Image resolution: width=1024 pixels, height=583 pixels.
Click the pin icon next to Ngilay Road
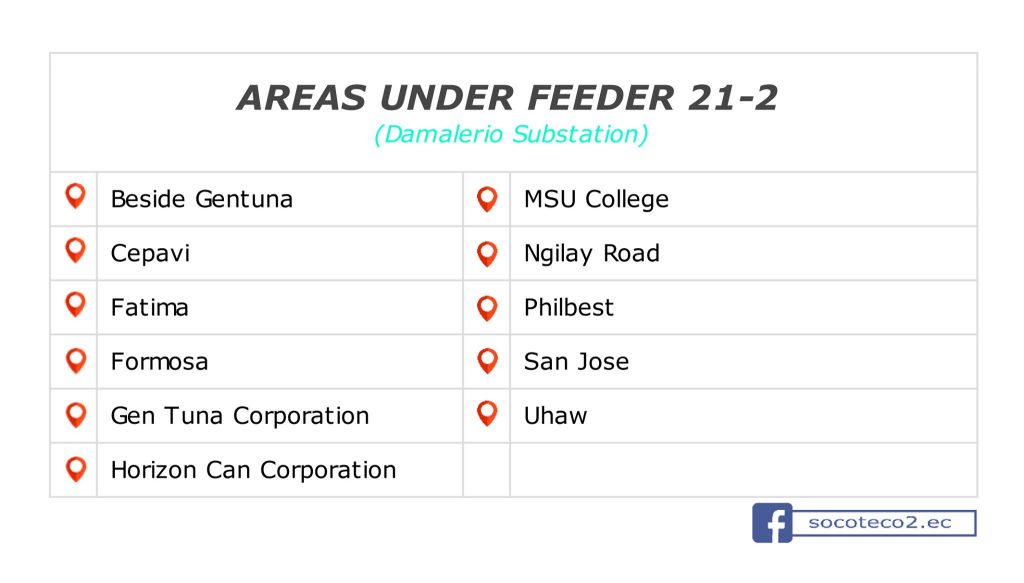coord(487,254)
